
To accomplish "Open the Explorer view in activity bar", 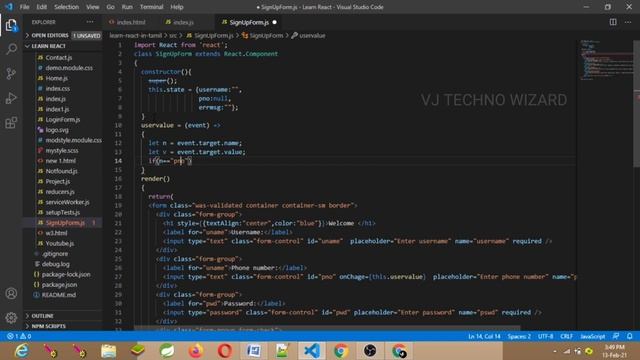I will (x=11, y=26).
